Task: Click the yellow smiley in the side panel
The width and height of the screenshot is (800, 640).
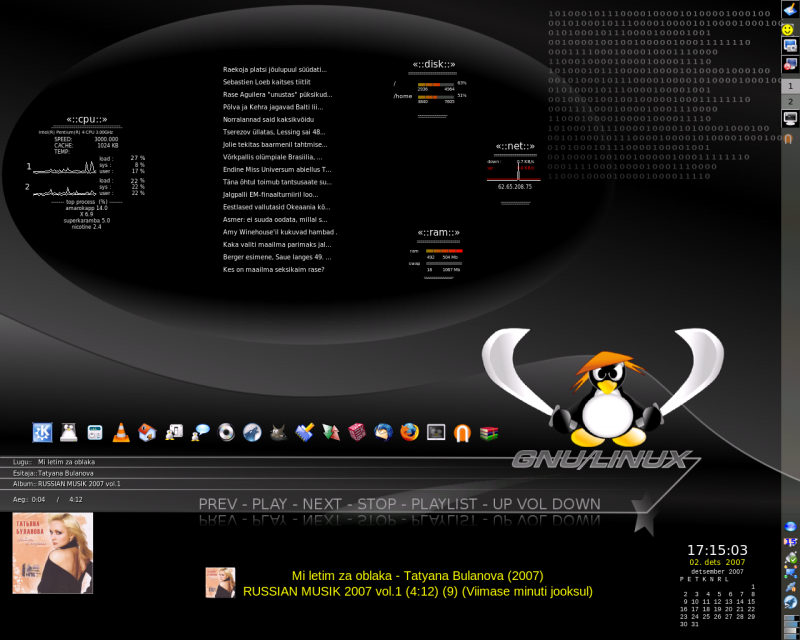Action: coord(788,30)
